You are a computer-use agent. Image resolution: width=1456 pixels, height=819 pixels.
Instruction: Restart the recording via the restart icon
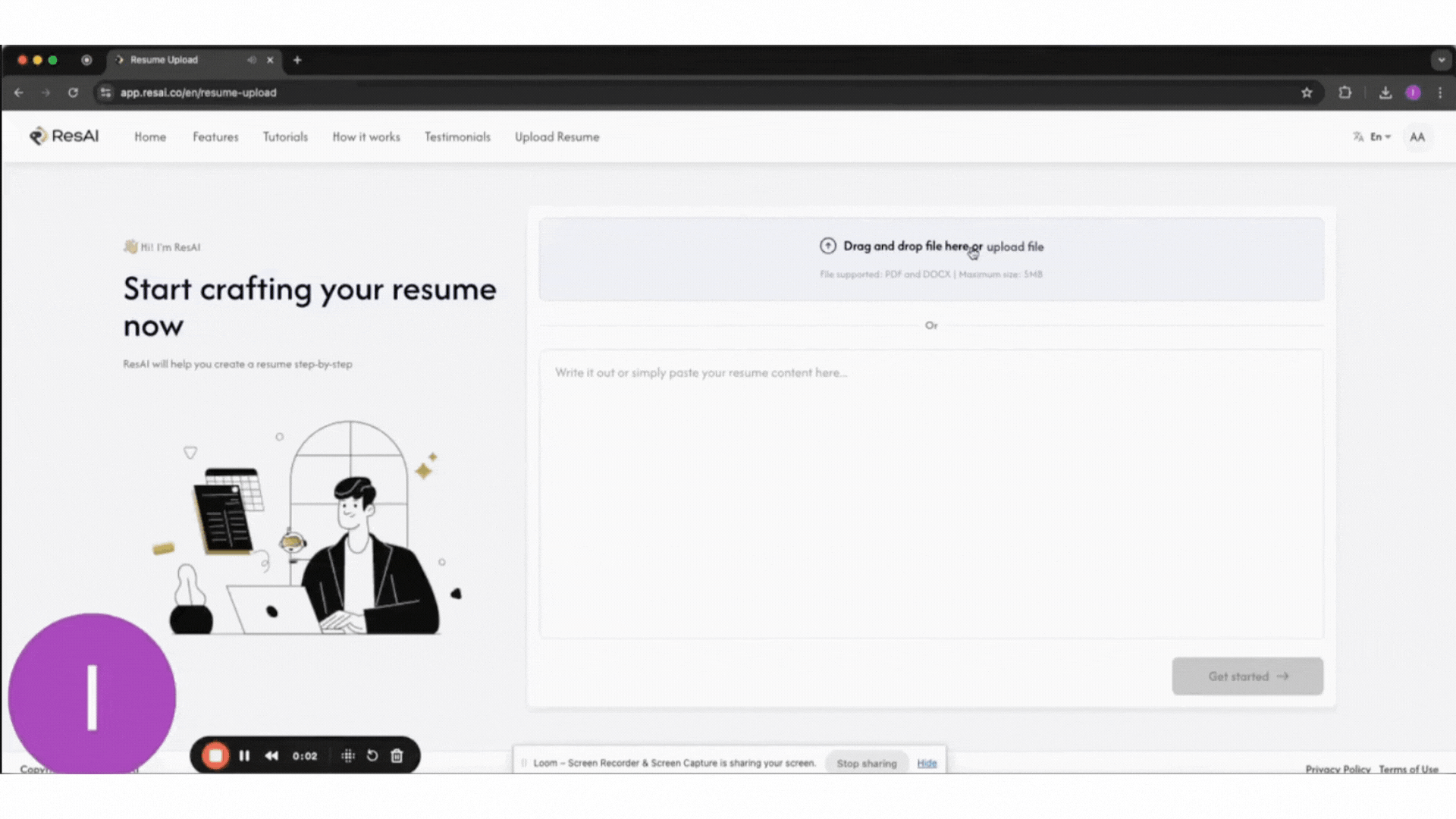(372, 755)
